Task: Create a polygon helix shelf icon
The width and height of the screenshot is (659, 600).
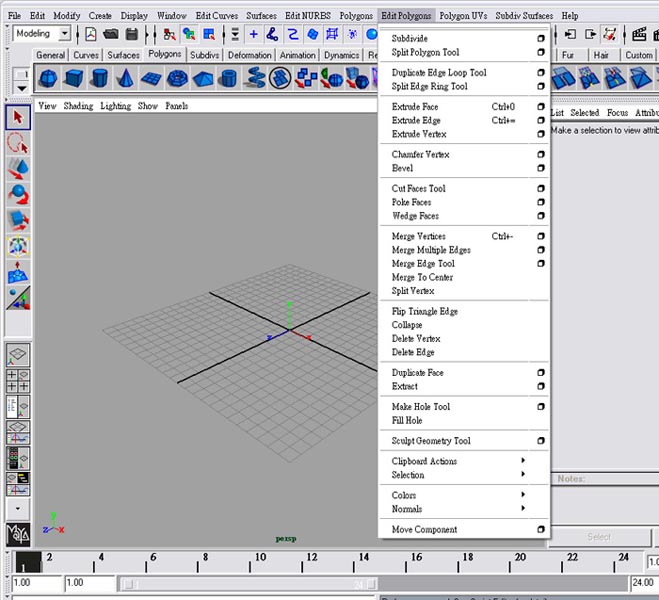Action: pyautogui.click(x=255, y=79)
